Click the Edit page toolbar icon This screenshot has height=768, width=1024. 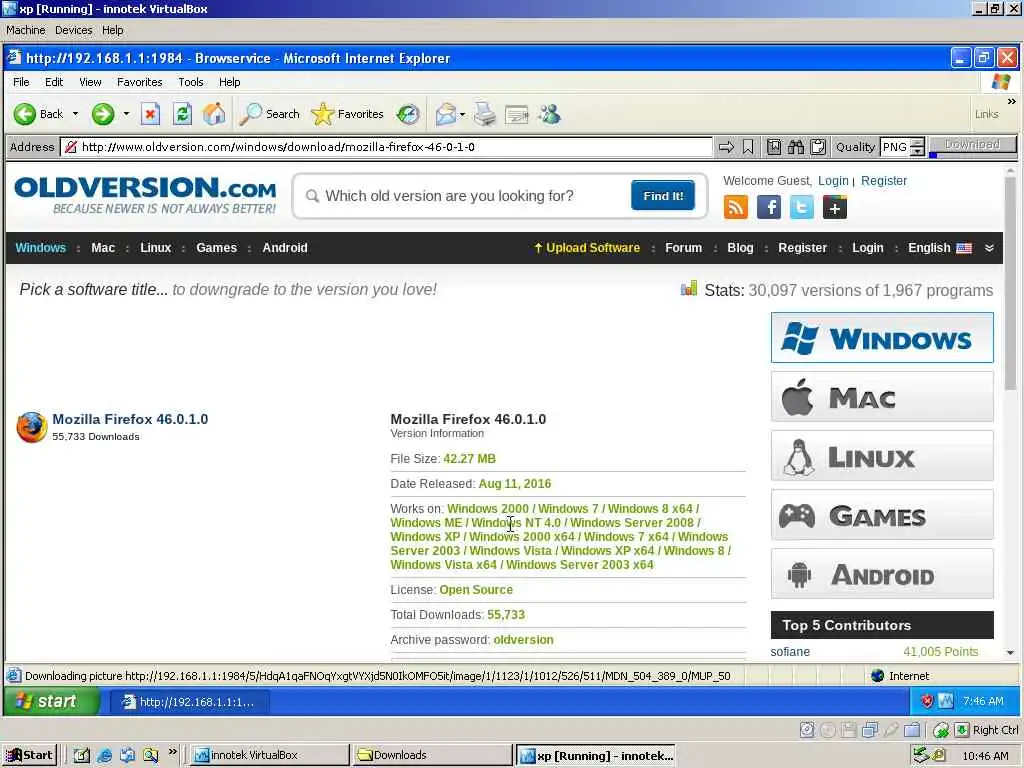pyautogui.click(x=517, y=115)
